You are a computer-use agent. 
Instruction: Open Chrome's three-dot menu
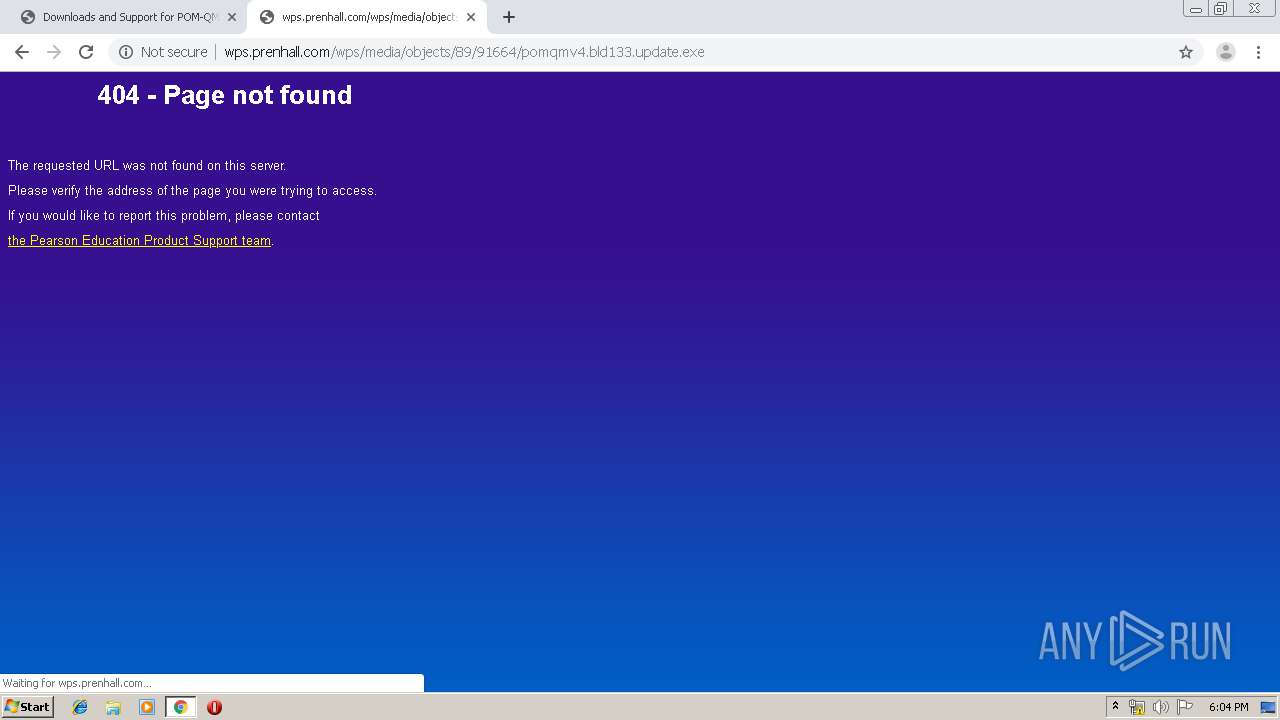coord(1258,52)
